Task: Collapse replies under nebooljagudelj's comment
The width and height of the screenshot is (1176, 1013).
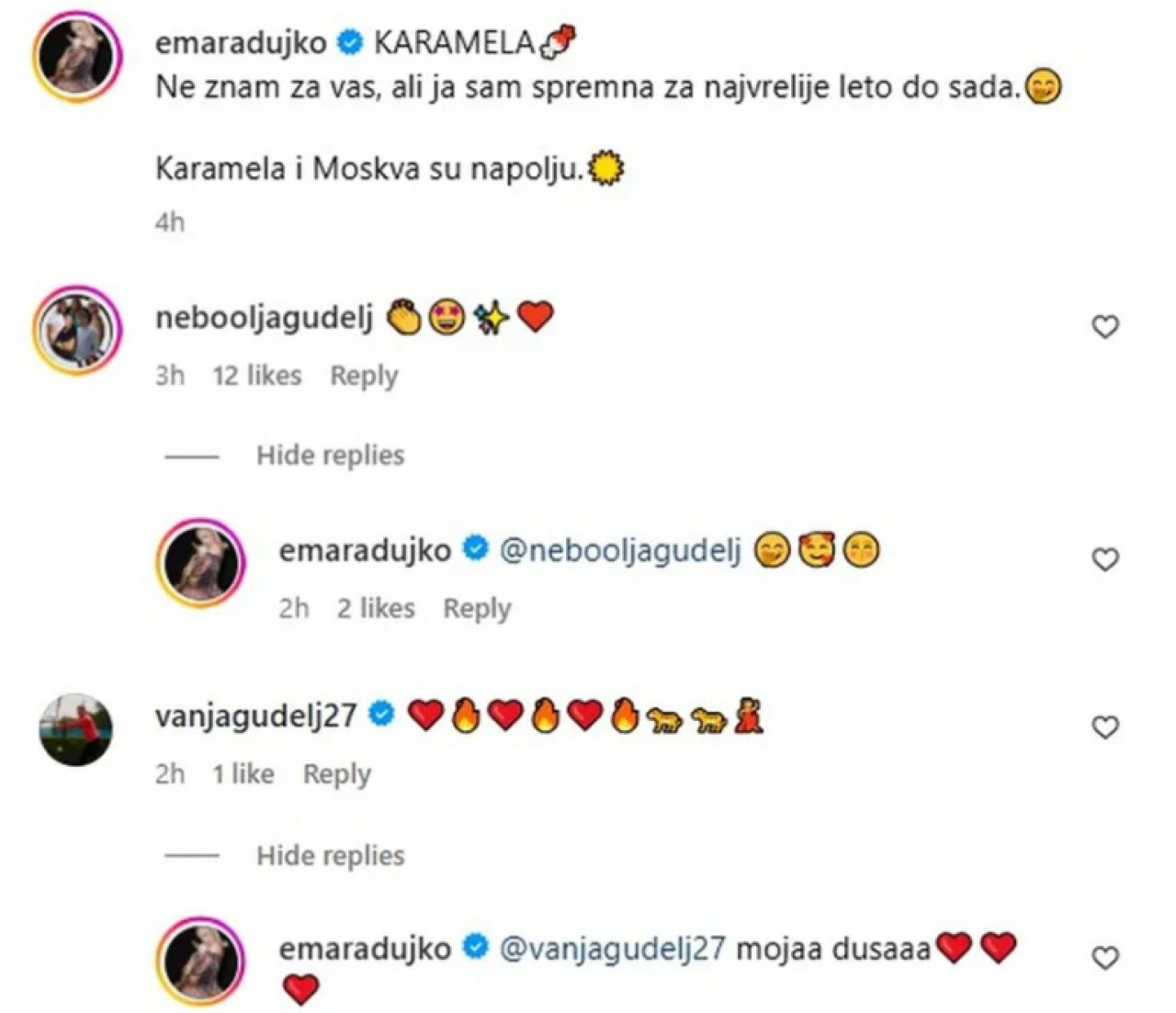Action: coord(330,456)
